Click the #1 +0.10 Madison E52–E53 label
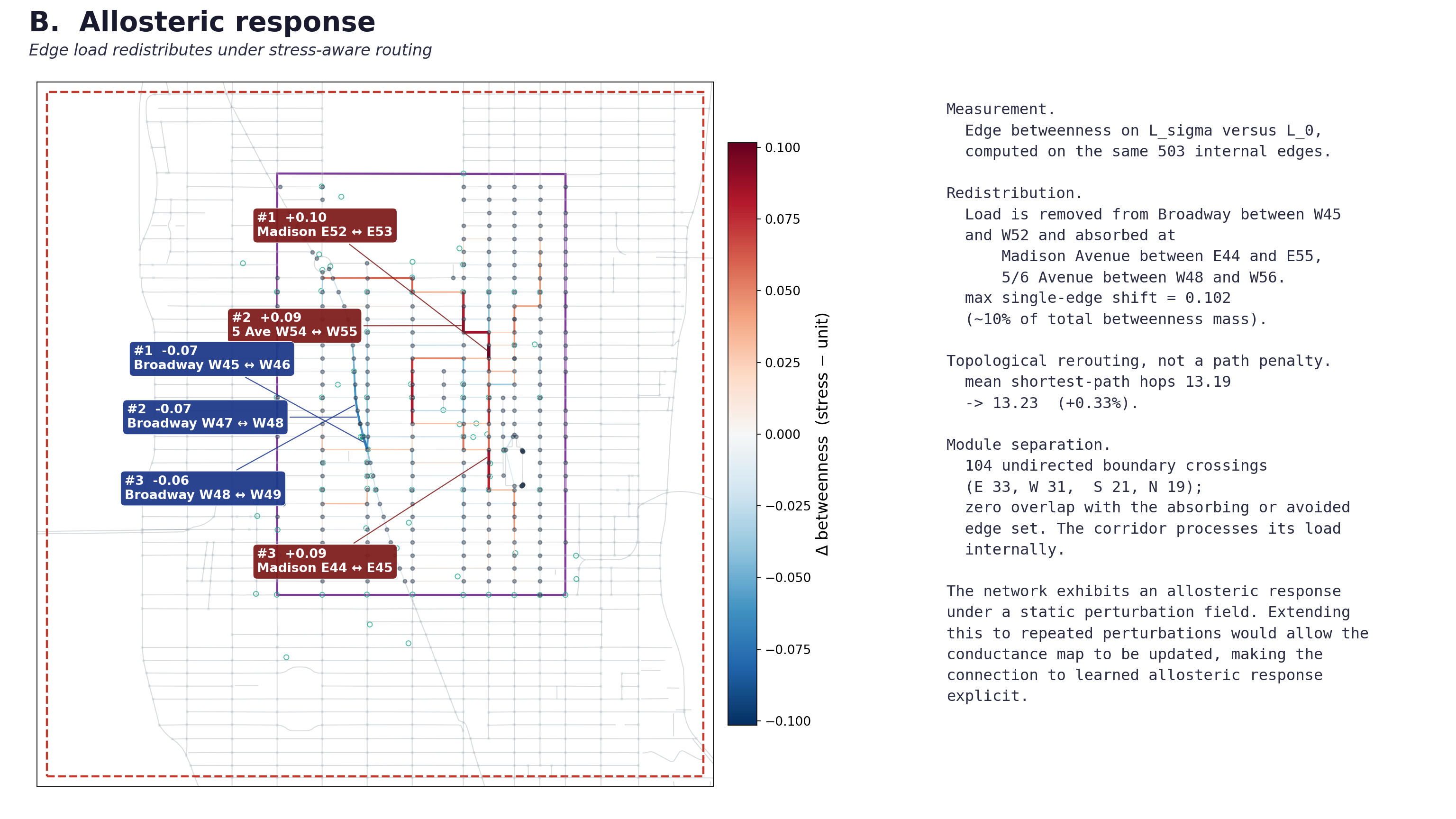 [x=325, y=225]
